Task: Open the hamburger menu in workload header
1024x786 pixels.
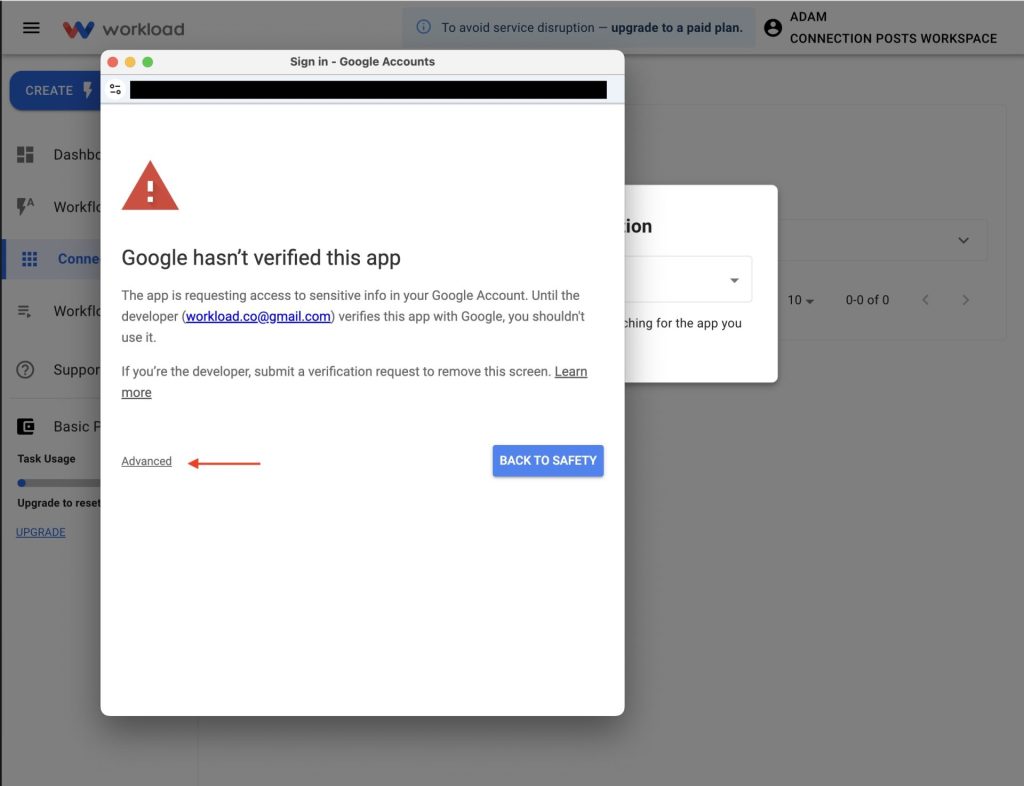Action: [31, 28]
